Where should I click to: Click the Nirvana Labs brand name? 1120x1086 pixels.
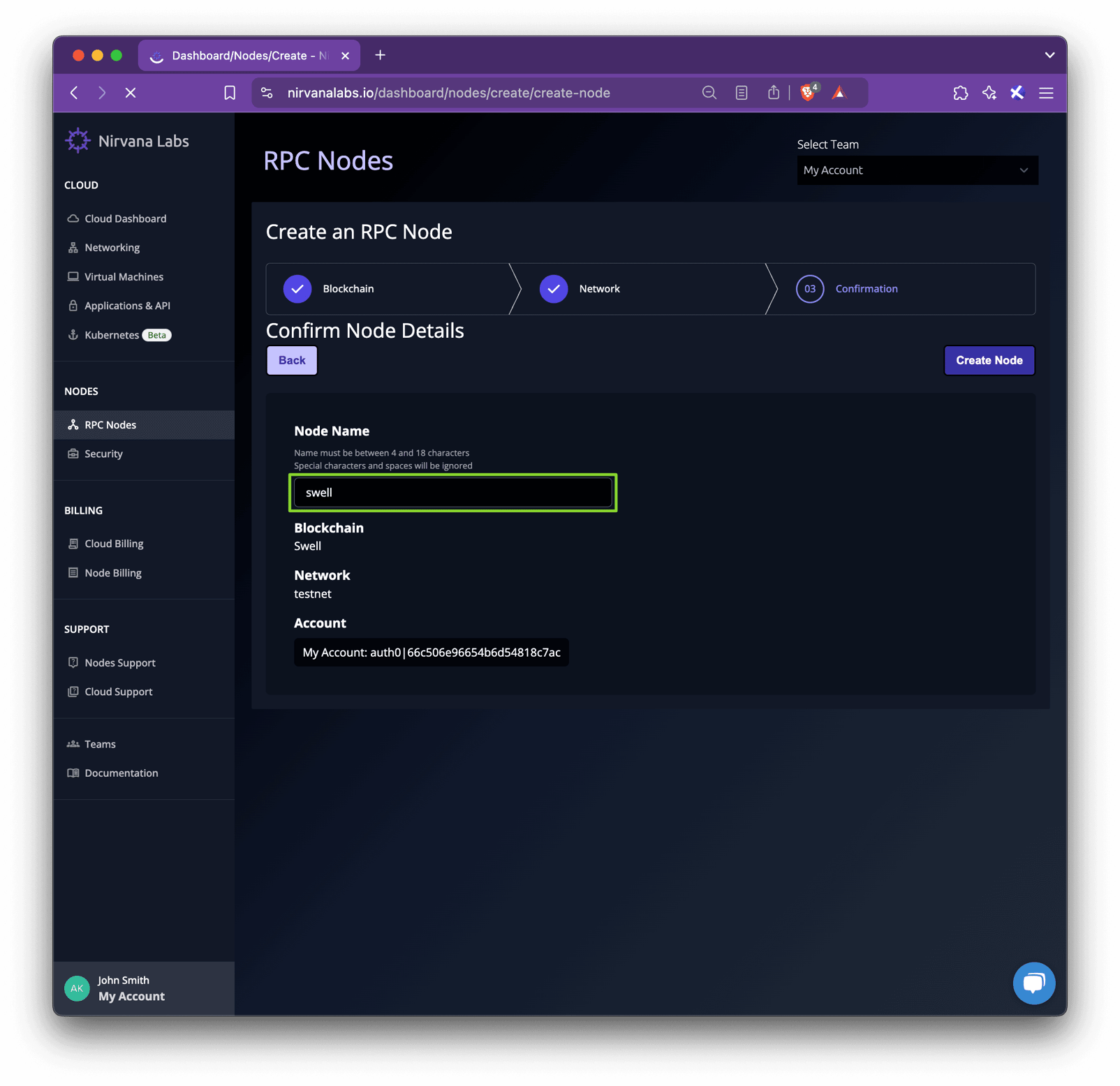coord(144,141)
